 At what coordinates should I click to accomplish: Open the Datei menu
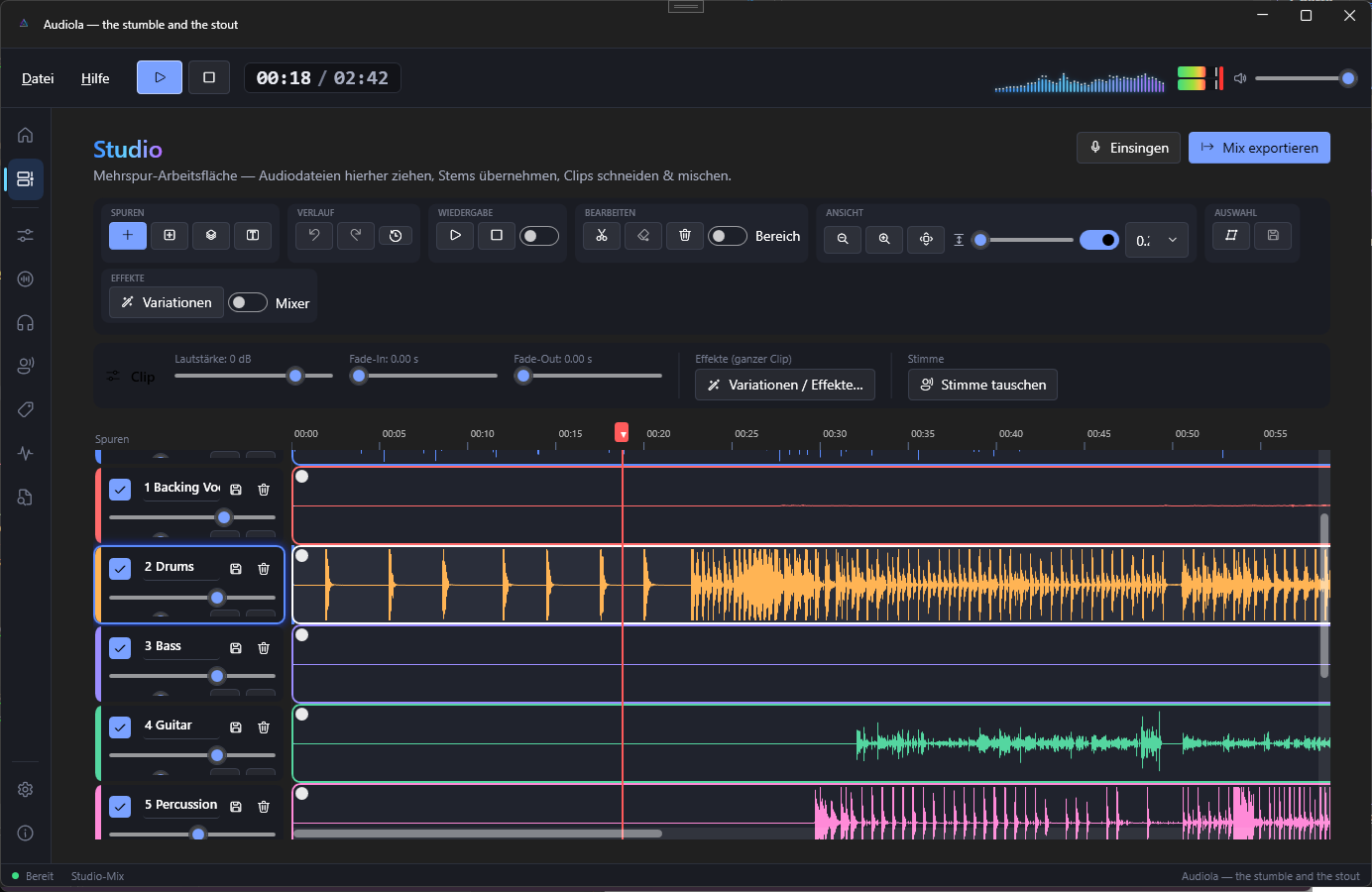tap(38, 78)
